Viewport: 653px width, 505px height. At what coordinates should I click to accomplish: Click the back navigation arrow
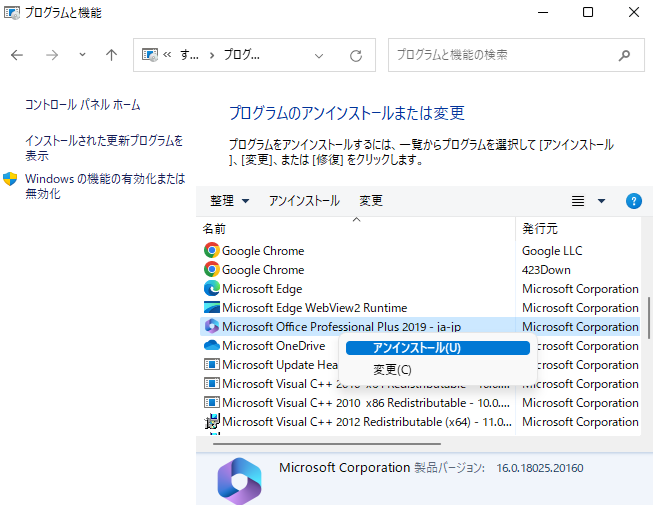17,55
